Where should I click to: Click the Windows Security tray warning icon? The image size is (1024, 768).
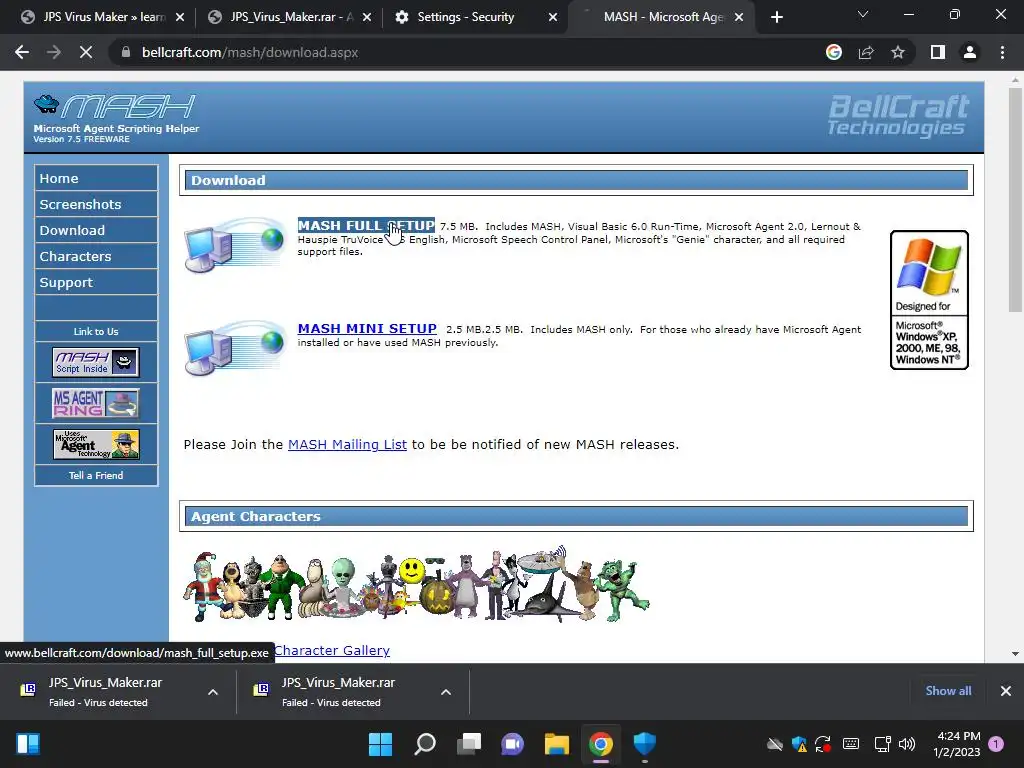[x=799, y=744]
